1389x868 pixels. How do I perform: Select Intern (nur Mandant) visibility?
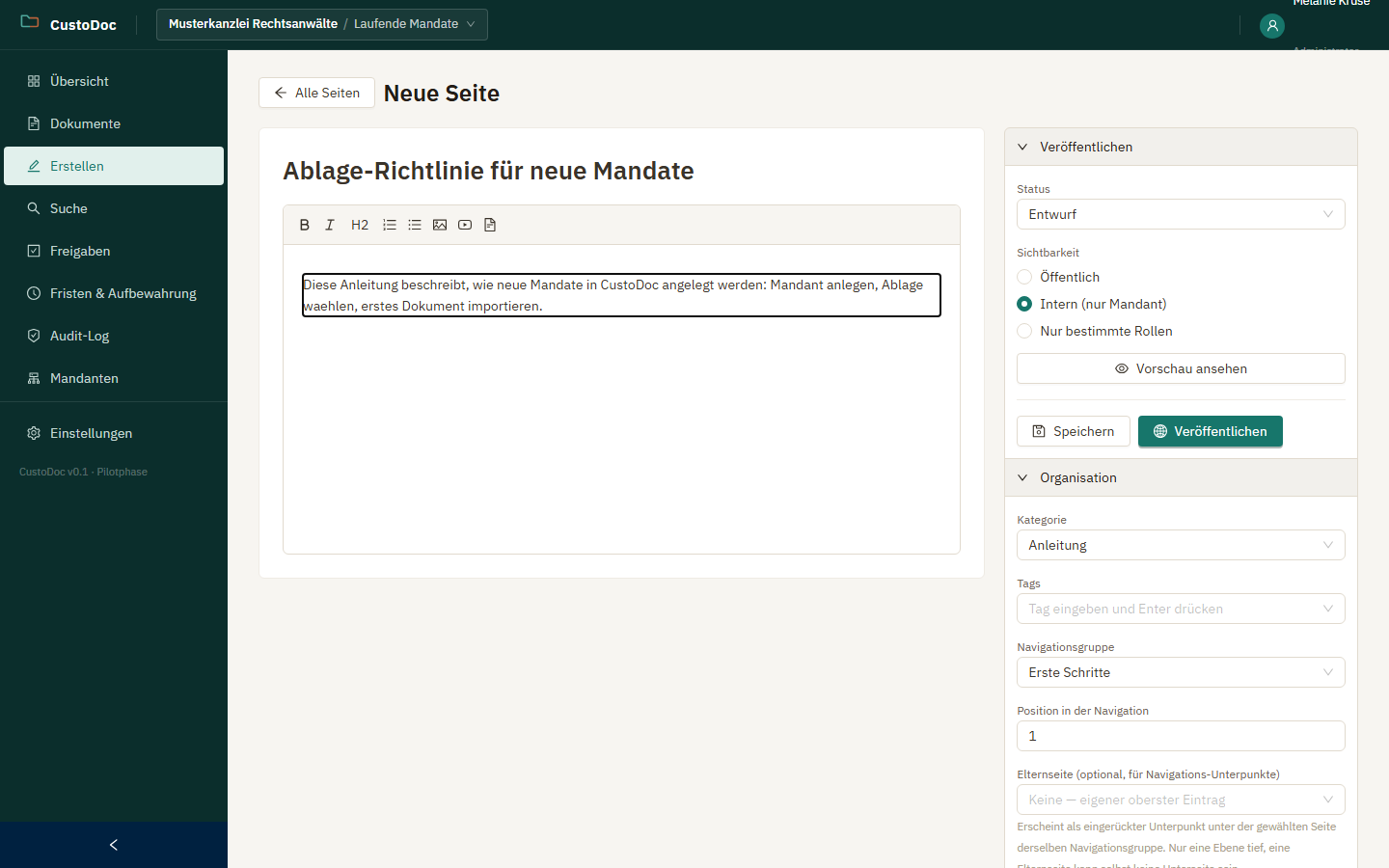(x=1024, y=304)
